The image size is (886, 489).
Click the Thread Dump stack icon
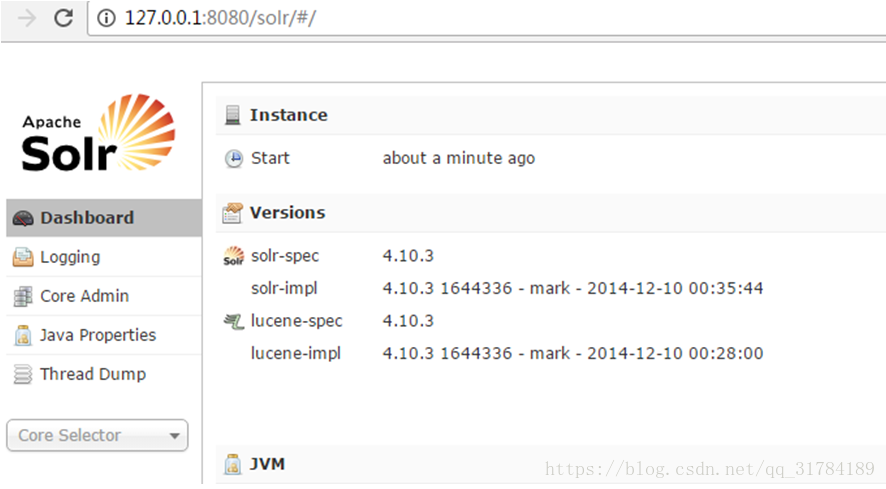pos(23,374)
